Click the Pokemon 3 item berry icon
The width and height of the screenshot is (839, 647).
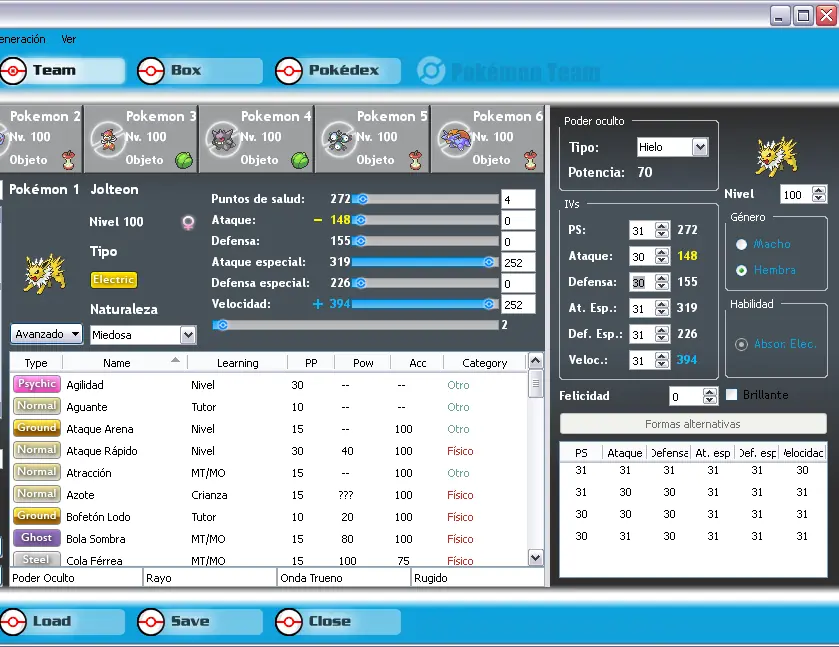click(184, 159)
